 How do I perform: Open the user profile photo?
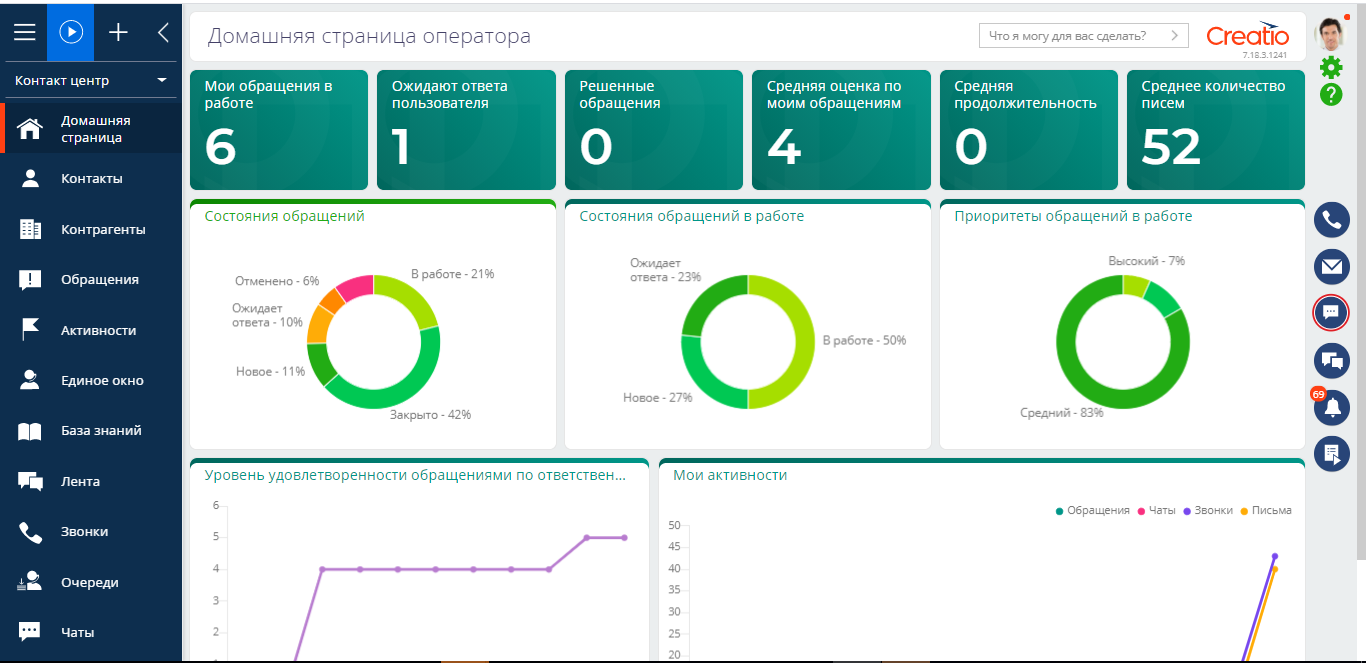pos(1331,35)
